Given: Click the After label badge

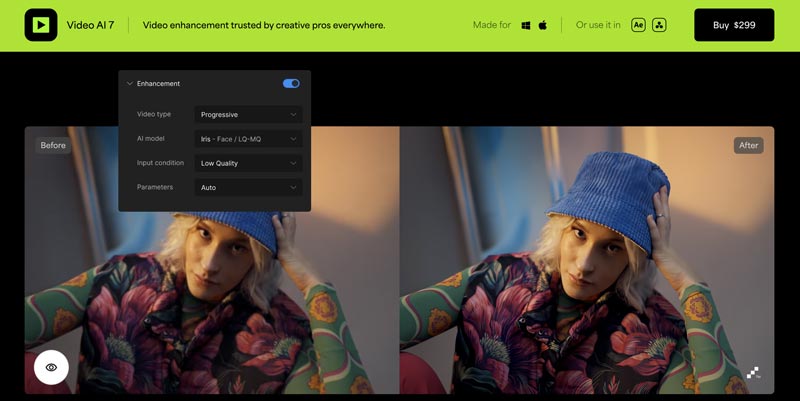Looking at the screenshot, I should [748, 145].
